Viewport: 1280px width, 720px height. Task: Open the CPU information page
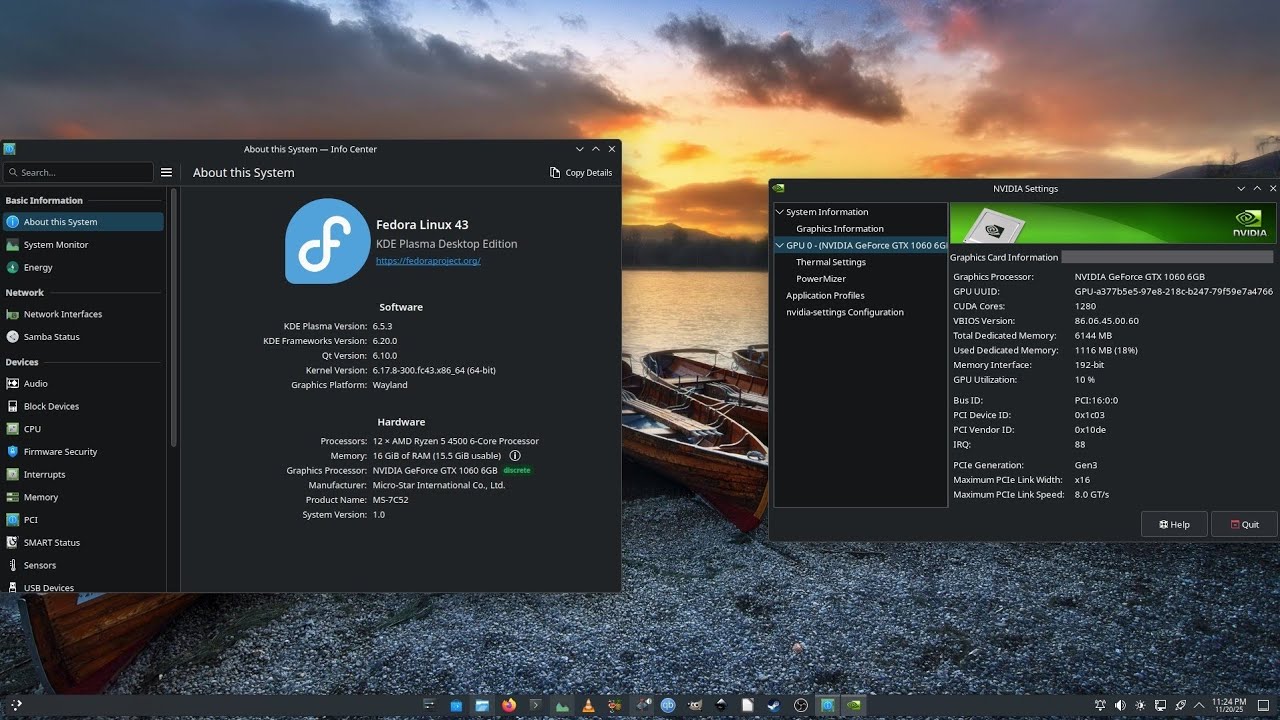pyautogui.click(x=84, y=429)
